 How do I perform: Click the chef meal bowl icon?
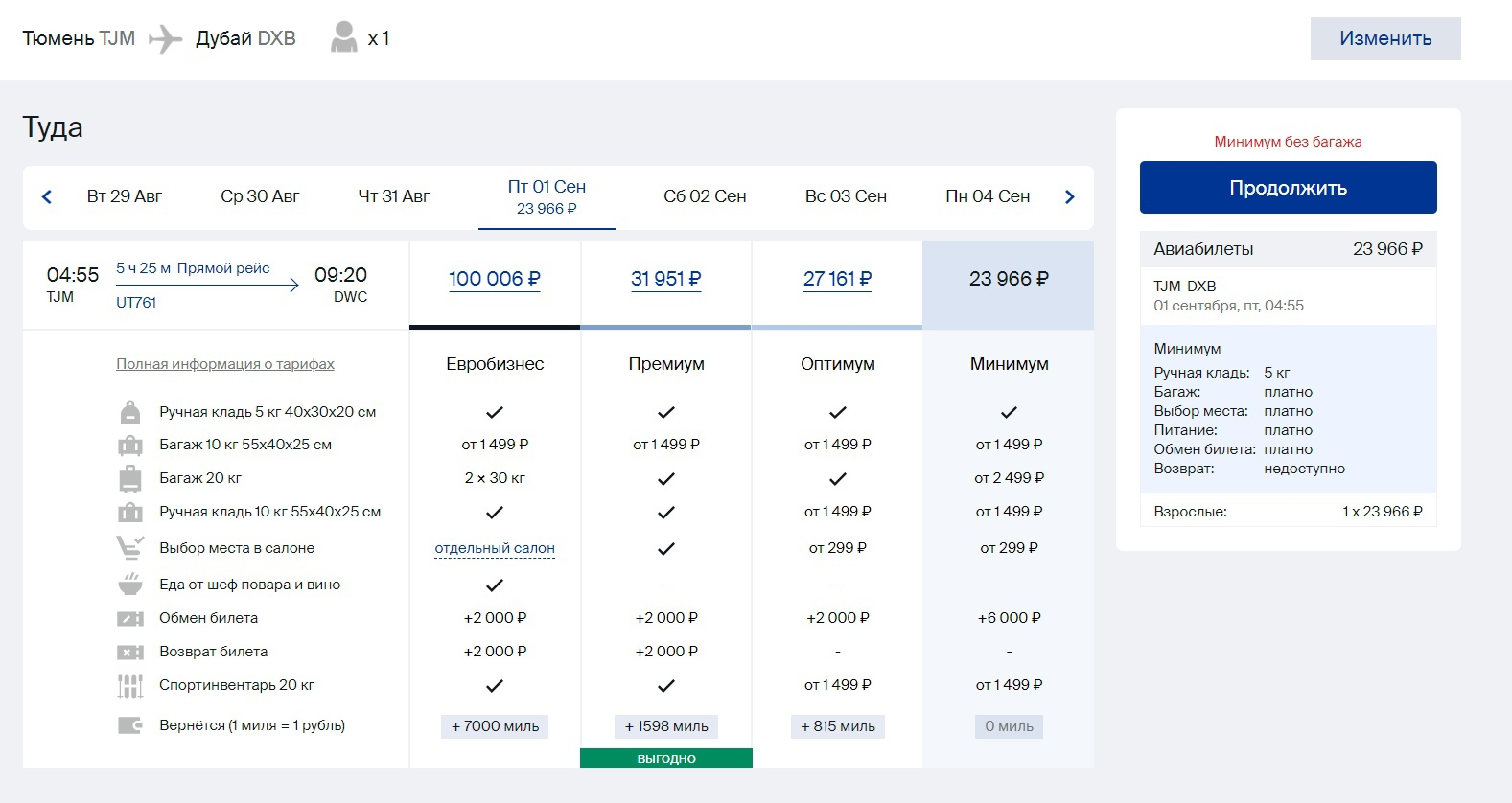point(130,584)
